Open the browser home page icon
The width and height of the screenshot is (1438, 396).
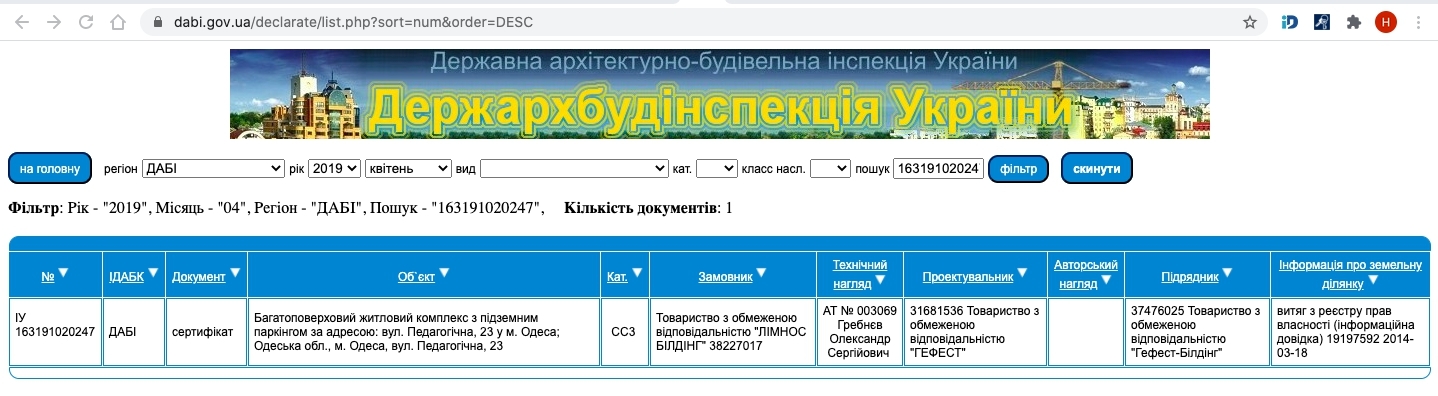pos(118,22)
